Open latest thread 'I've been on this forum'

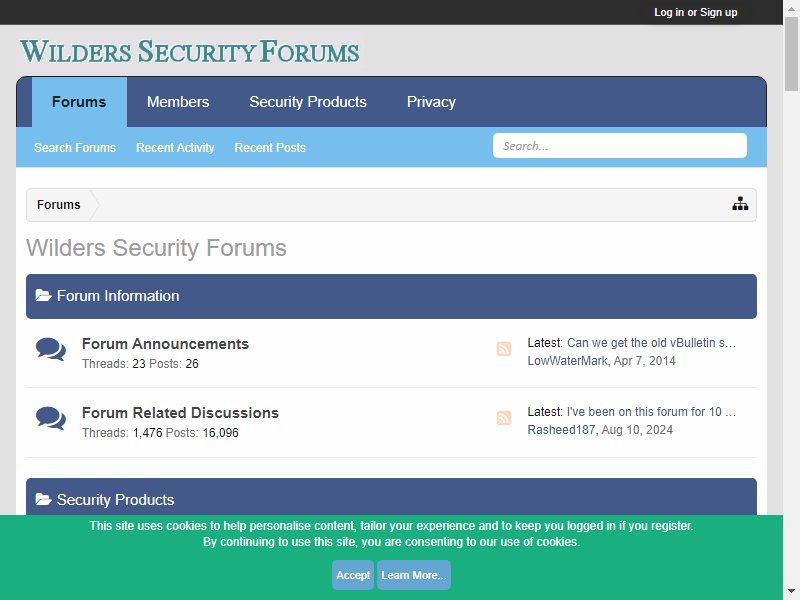(x=652, y=412)
